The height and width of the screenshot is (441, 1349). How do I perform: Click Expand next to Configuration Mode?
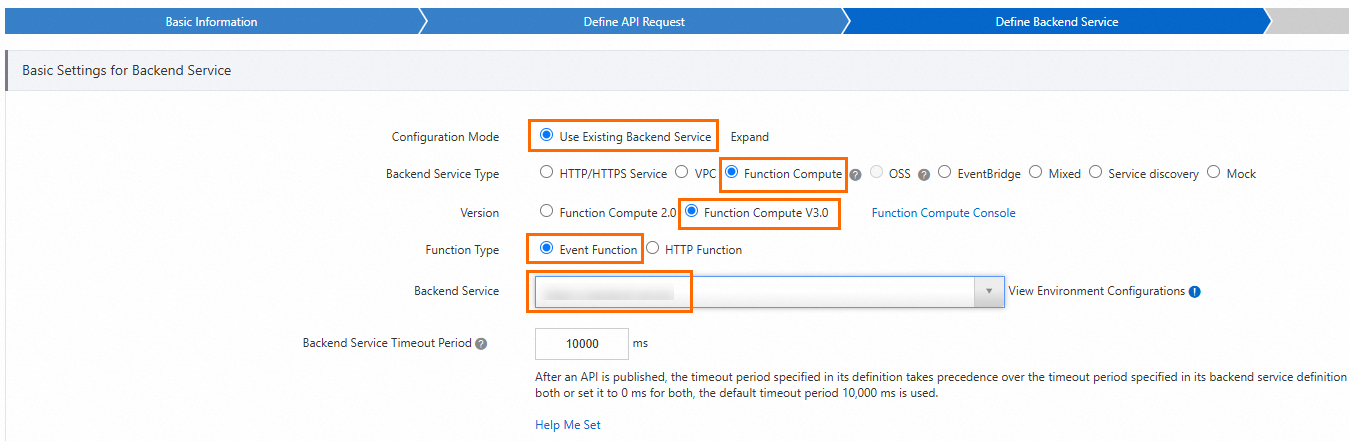(x=749, y=137)
